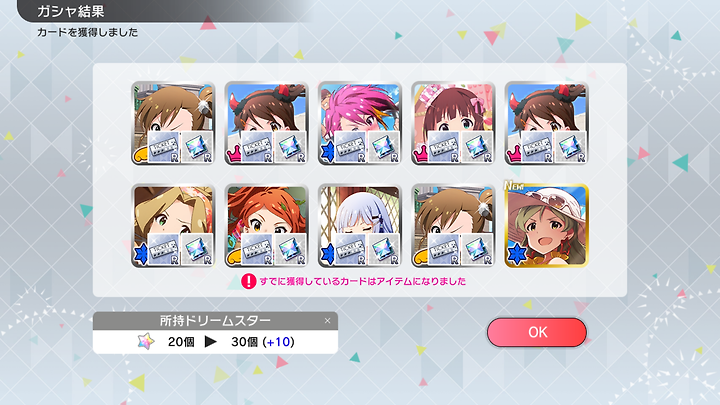Click the OK button
Image resolution: width=720 pixels, height=405 pixels.
[536, 332]
